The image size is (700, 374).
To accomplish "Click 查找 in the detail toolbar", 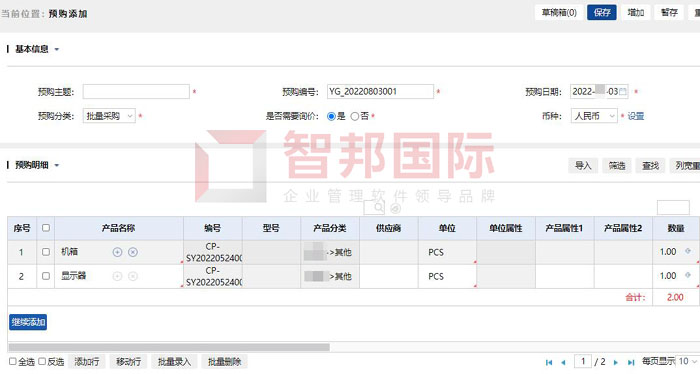I will pos(650,166).
